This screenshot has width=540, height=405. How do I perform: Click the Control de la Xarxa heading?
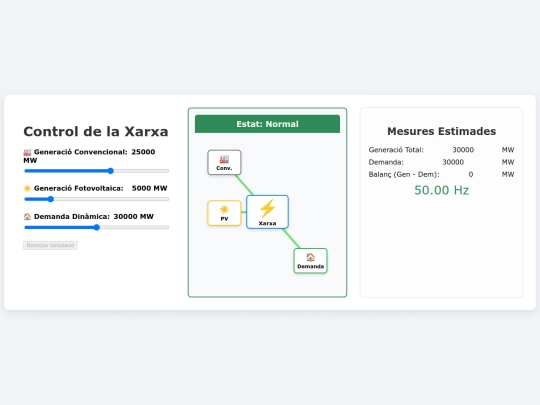[96, 132]
